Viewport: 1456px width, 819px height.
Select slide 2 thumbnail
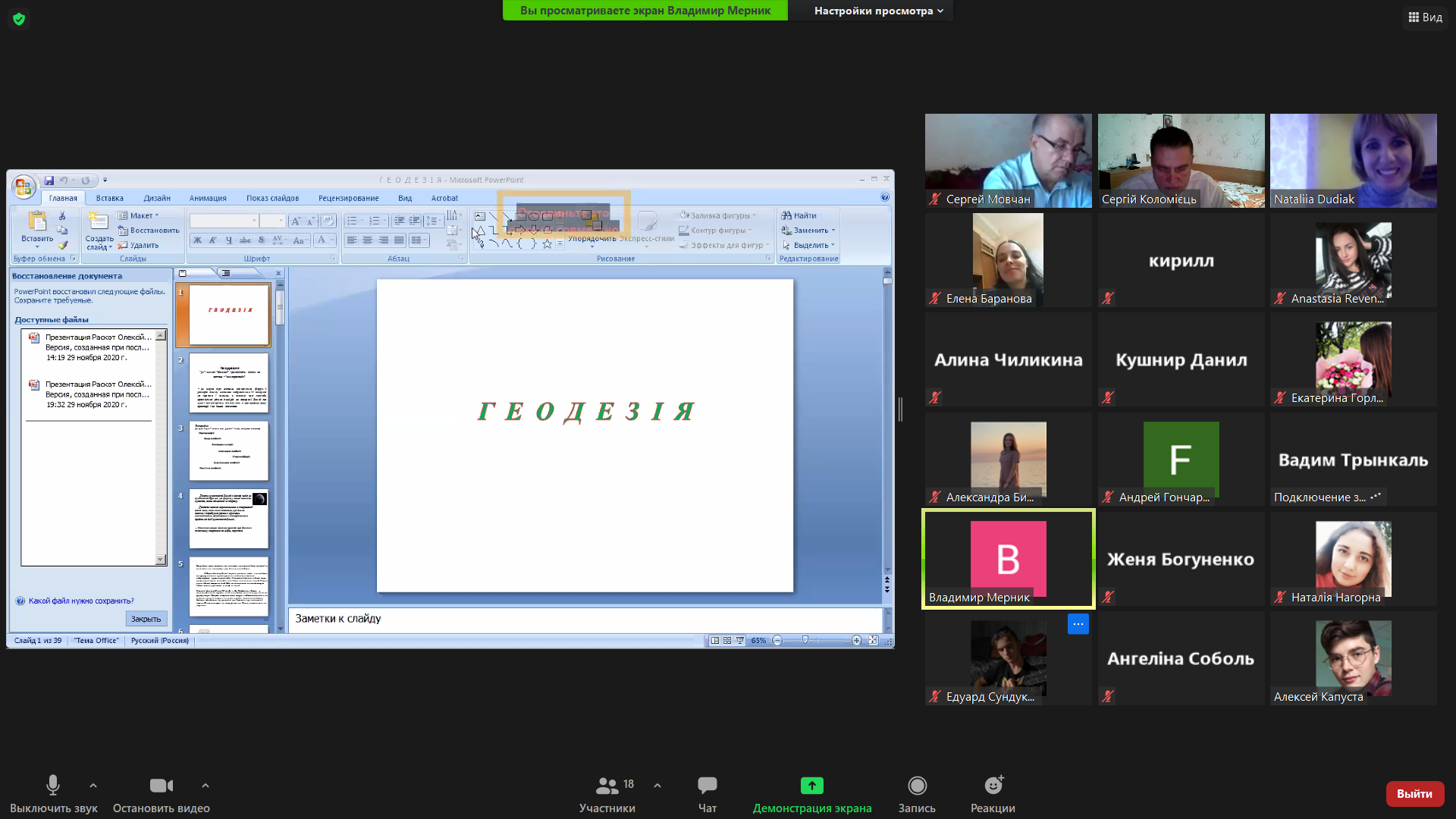[228, 382]
